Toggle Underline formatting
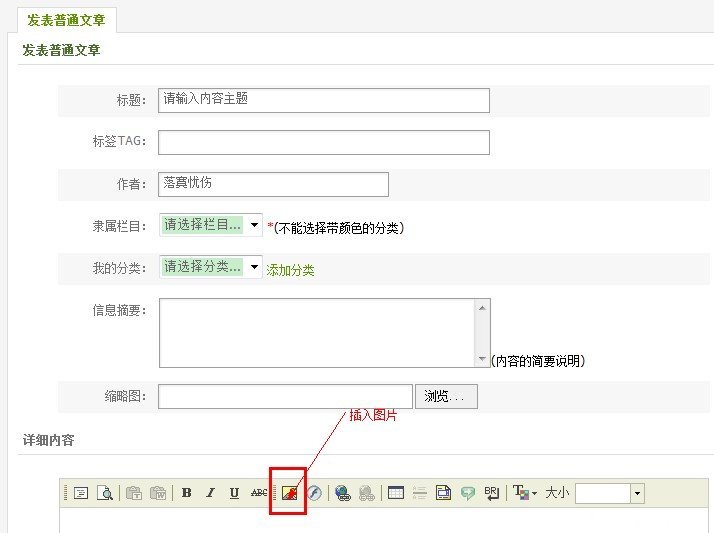Image resolution: width=714 pixels, height=533 pixels. (234, 492)
